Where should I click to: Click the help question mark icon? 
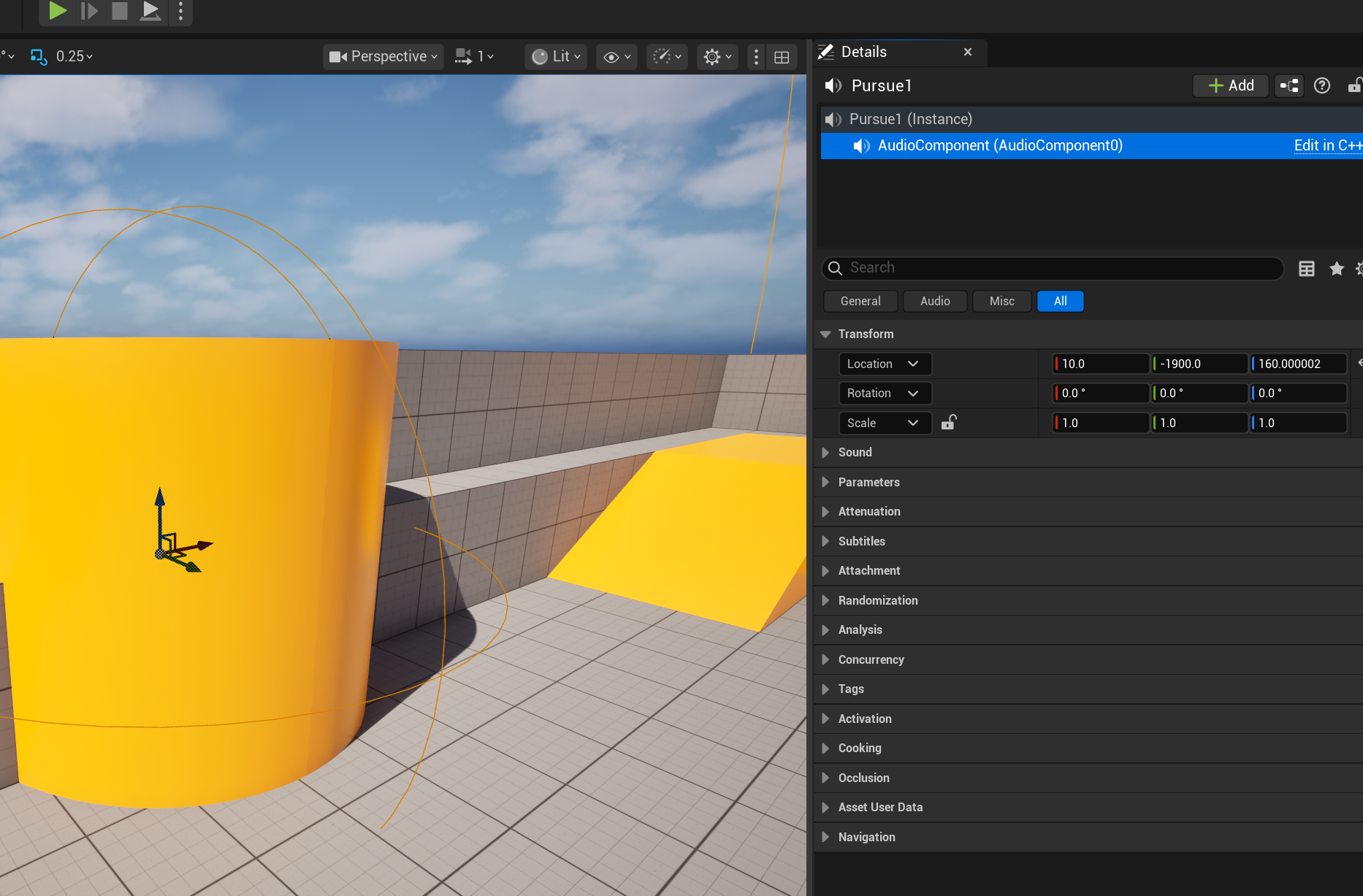point(1321,85)
